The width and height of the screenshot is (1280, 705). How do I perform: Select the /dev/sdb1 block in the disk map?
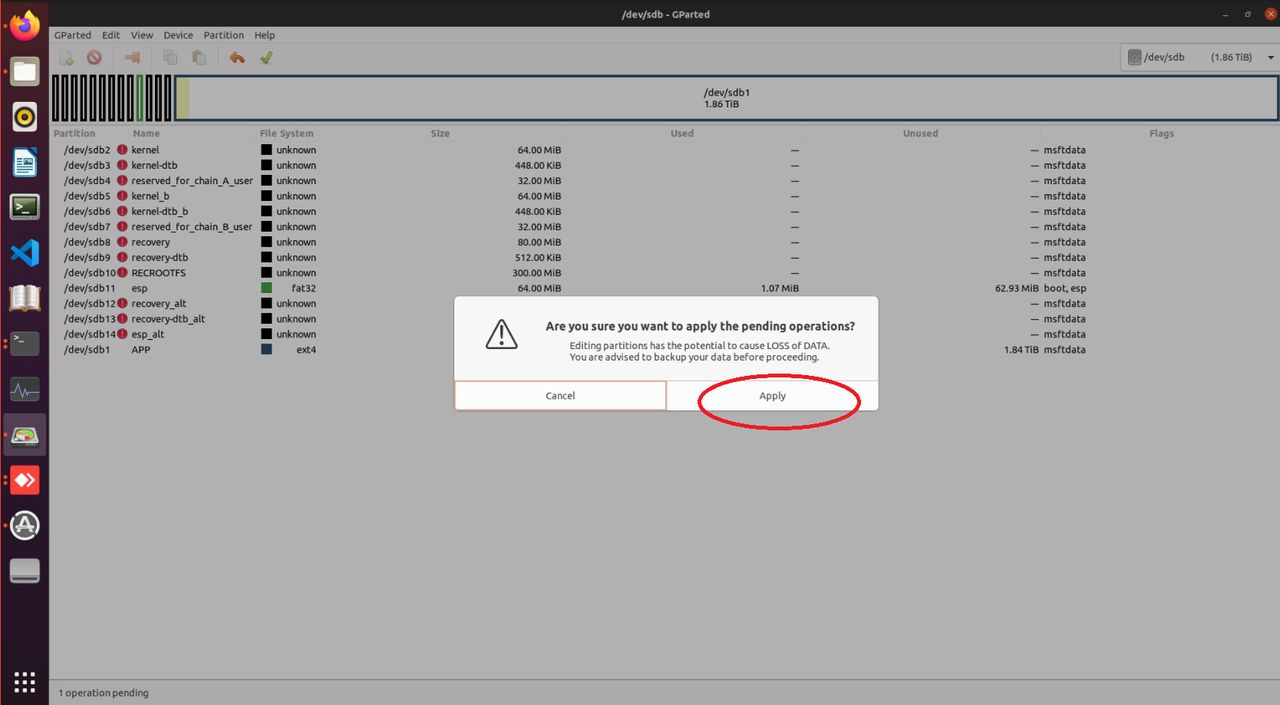[x=727, y=98]
